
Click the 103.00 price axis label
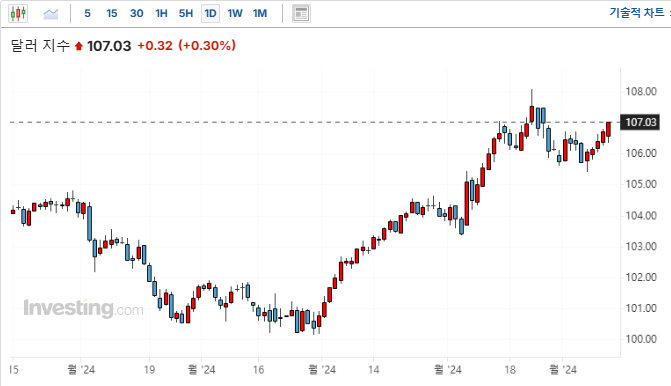click(641, 246)
